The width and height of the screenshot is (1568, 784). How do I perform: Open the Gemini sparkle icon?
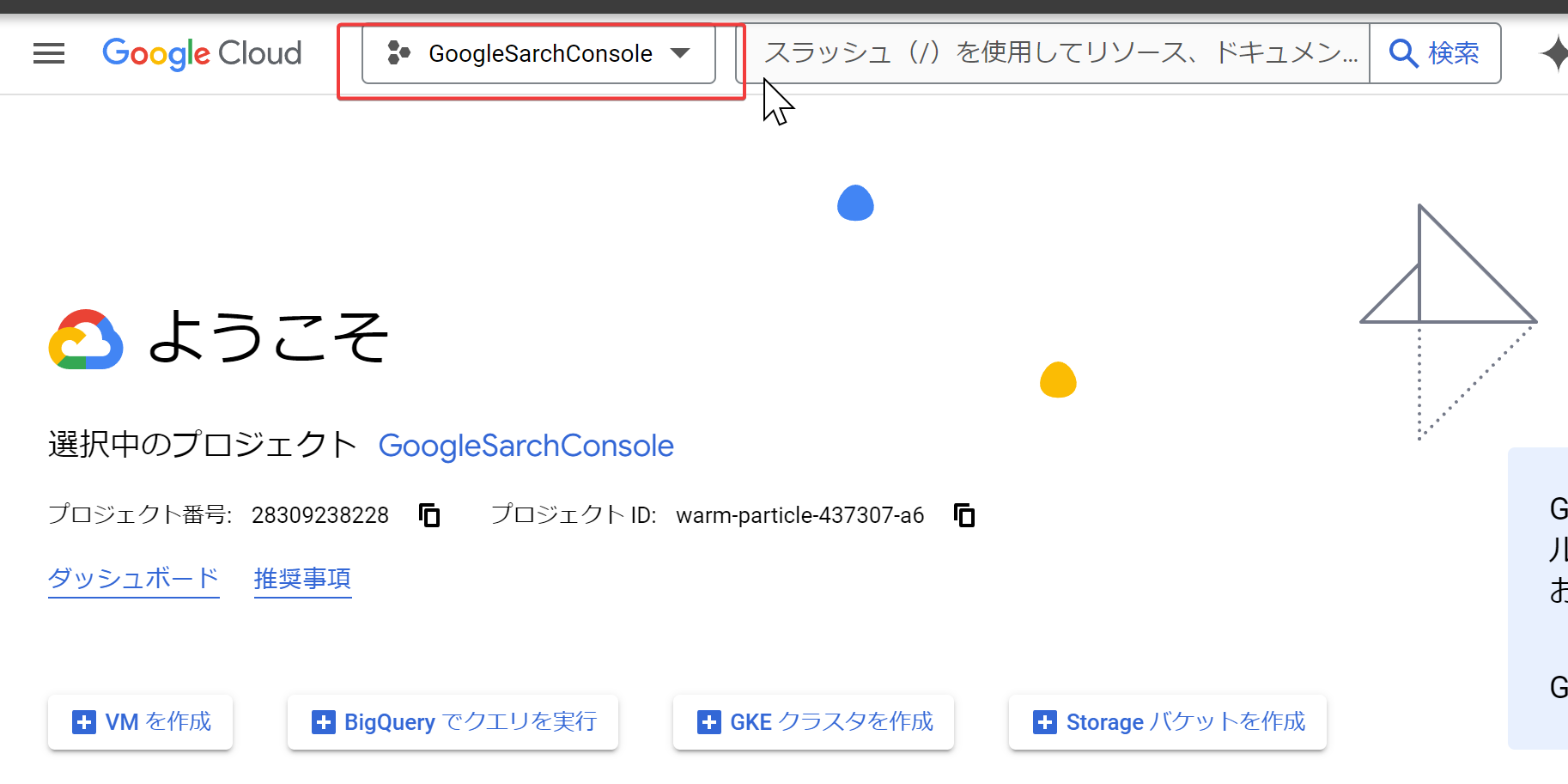(x=1554, y=53)
